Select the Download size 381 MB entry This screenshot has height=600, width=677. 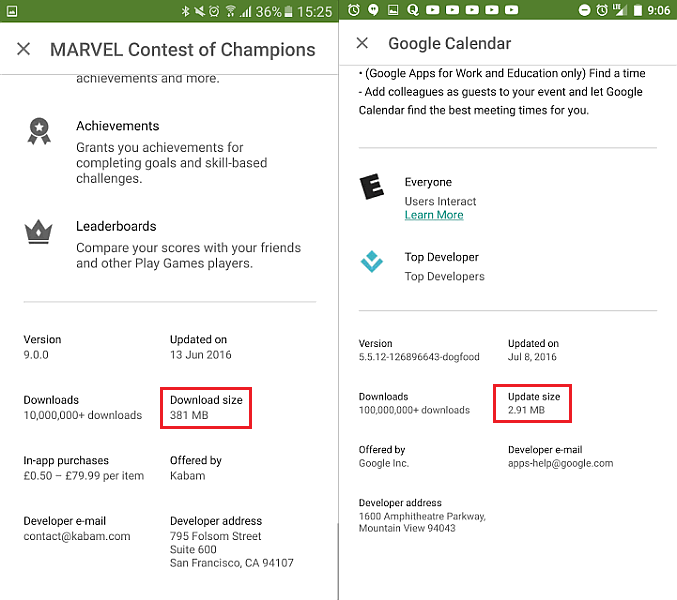[206, 407]
